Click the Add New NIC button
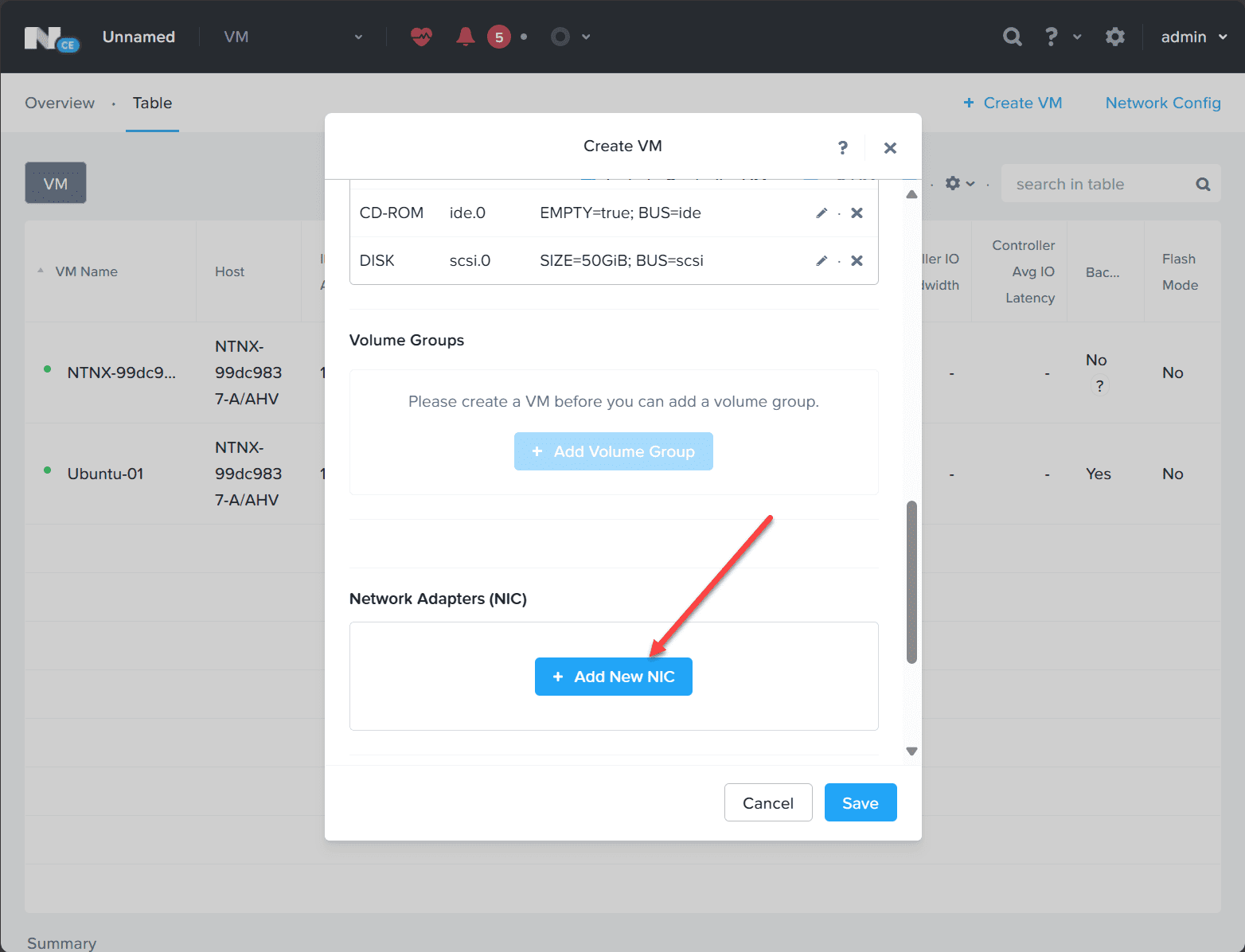This screenshot has height=952, width=1245. click(x=614, y=677)
